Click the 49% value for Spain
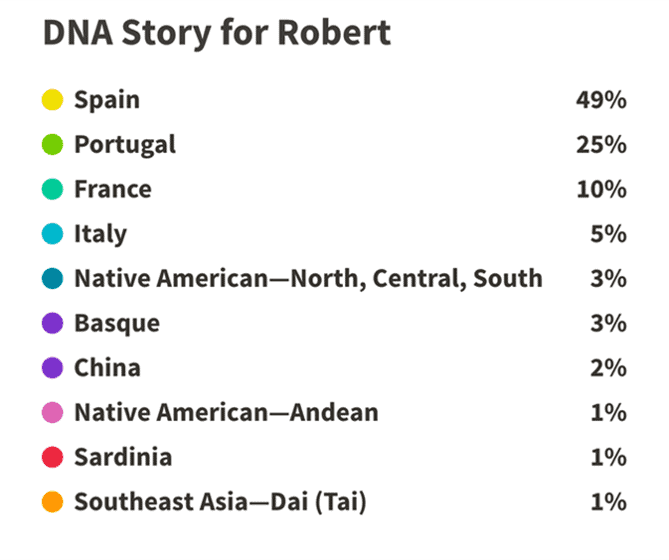The height and width of the screenshot is (560, 669). pyautogui.click(x=602, y=100)
